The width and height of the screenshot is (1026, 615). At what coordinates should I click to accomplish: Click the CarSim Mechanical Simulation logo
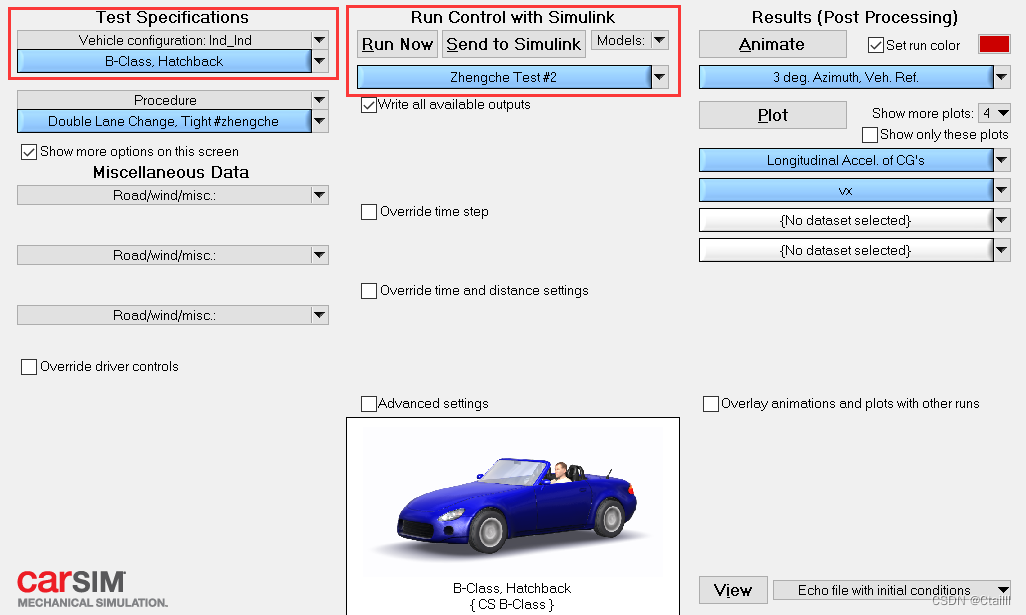(x=92, y=588)
